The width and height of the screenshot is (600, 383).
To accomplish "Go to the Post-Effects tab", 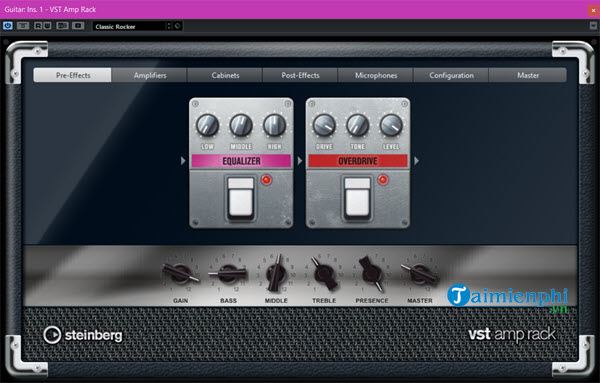I will click(300, 75).
